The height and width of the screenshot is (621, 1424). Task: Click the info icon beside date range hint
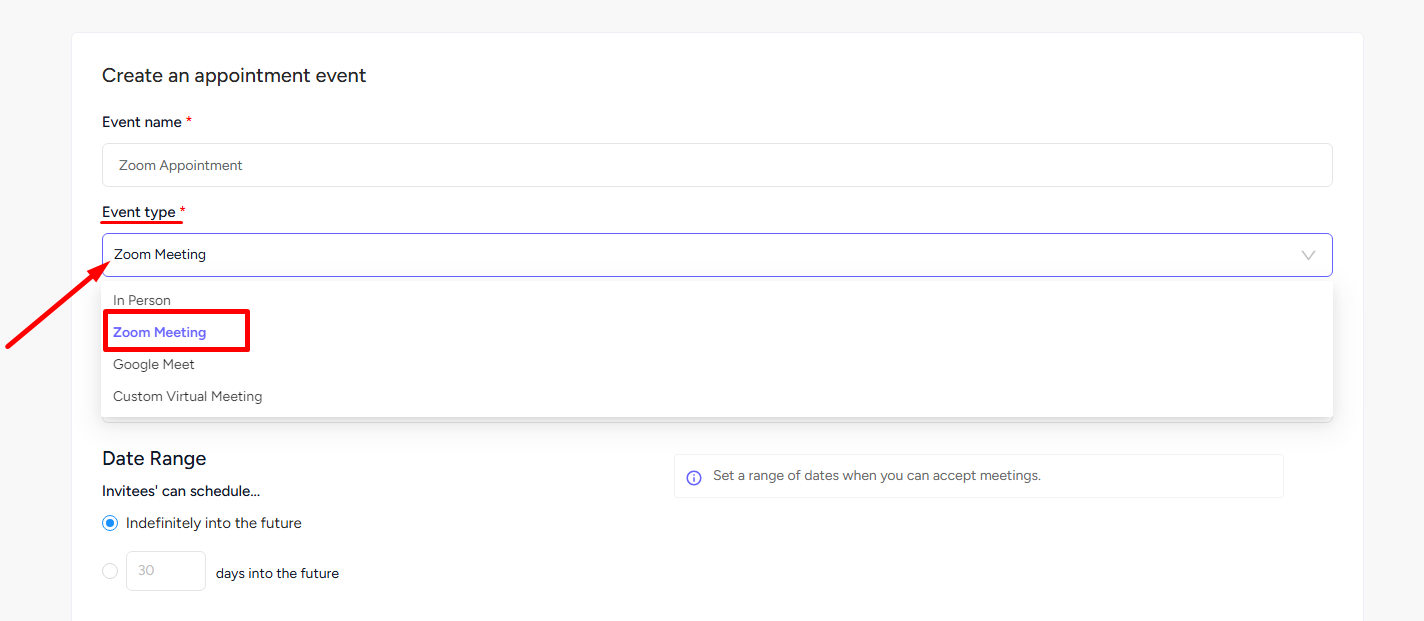[x=694, y=478]
